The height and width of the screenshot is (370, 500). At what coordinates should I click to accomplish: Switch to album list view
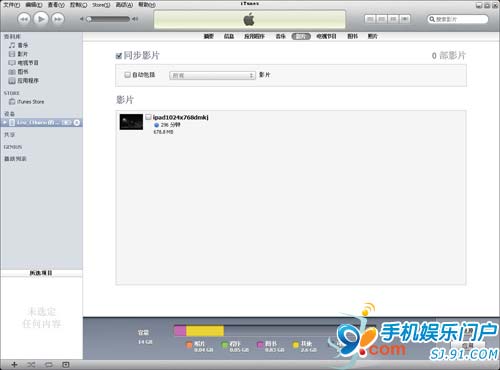click(382, 19)
